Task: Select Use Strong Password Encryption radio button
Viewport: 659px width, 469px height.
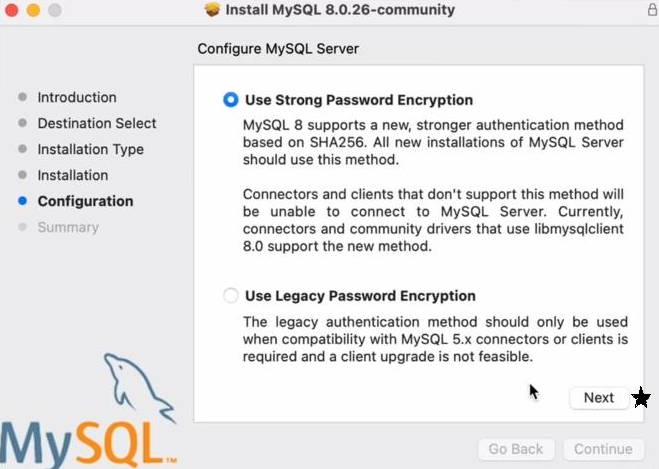Action: [x=231, y=100]
